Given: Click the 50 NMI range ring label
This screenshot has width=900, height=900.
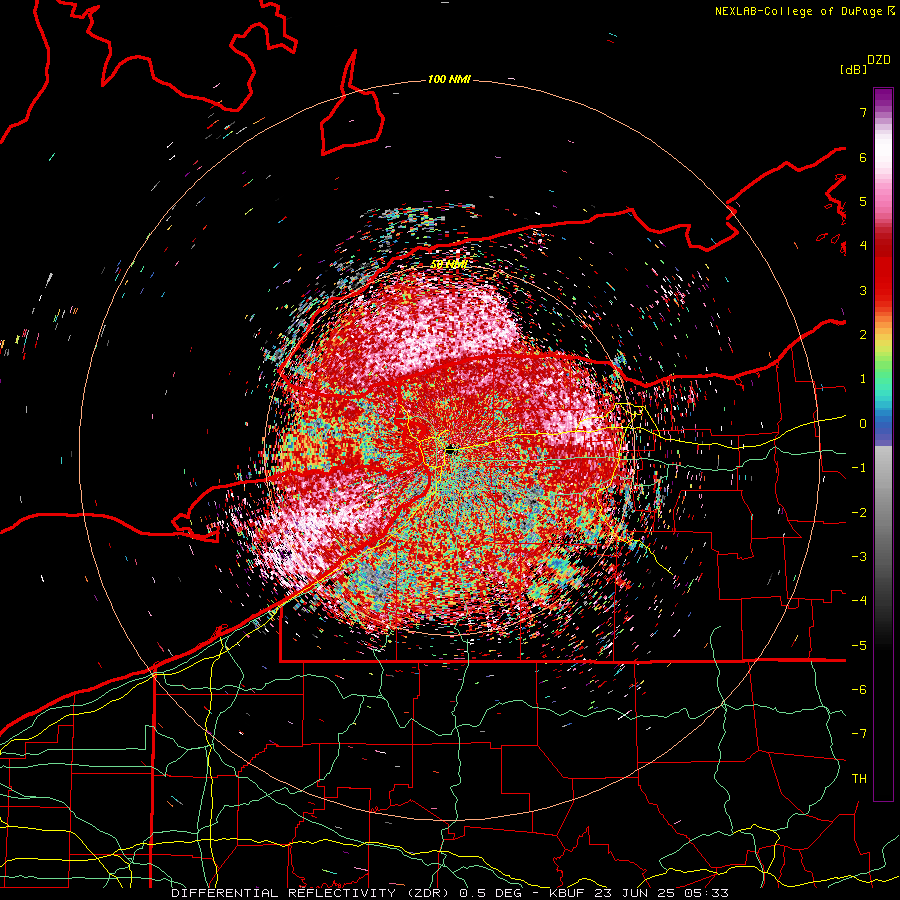Looking at the screenshot, I should pos(449,264).
